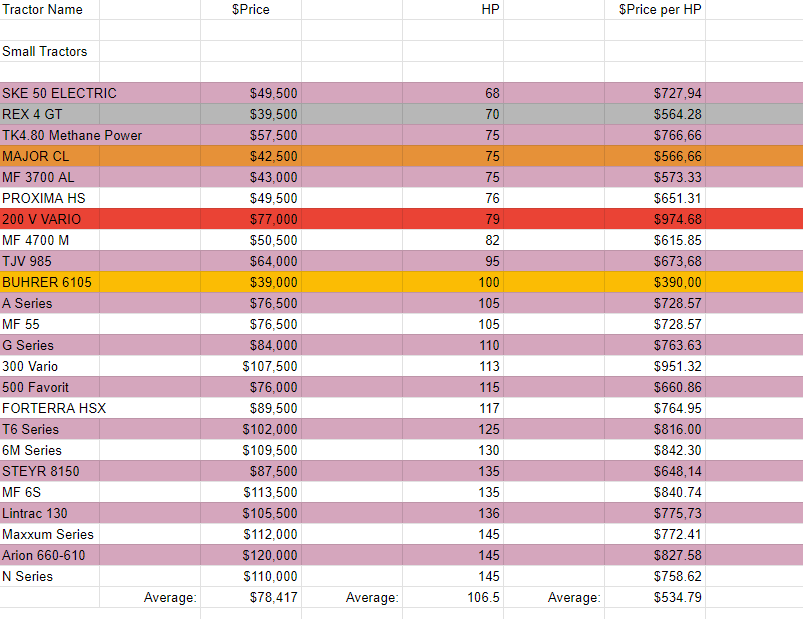Select the $727,94 price per HP cell
803x619 pixels.
click(655, 93)
